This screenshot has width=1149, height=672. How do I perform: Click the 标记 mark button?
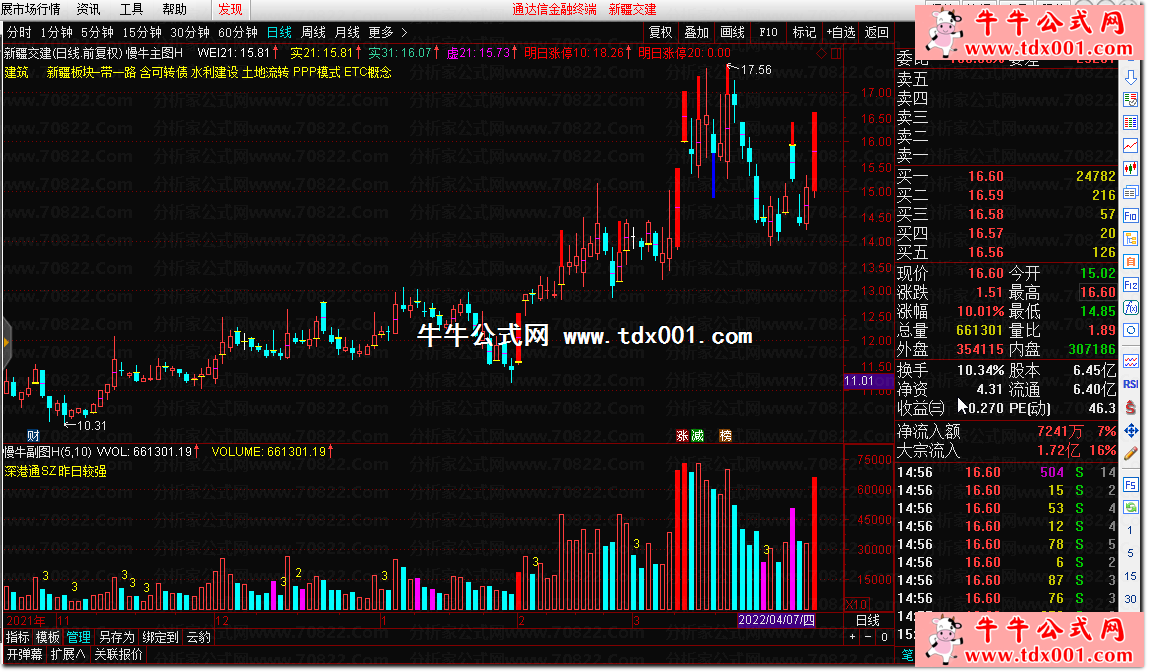click(804, 32)
